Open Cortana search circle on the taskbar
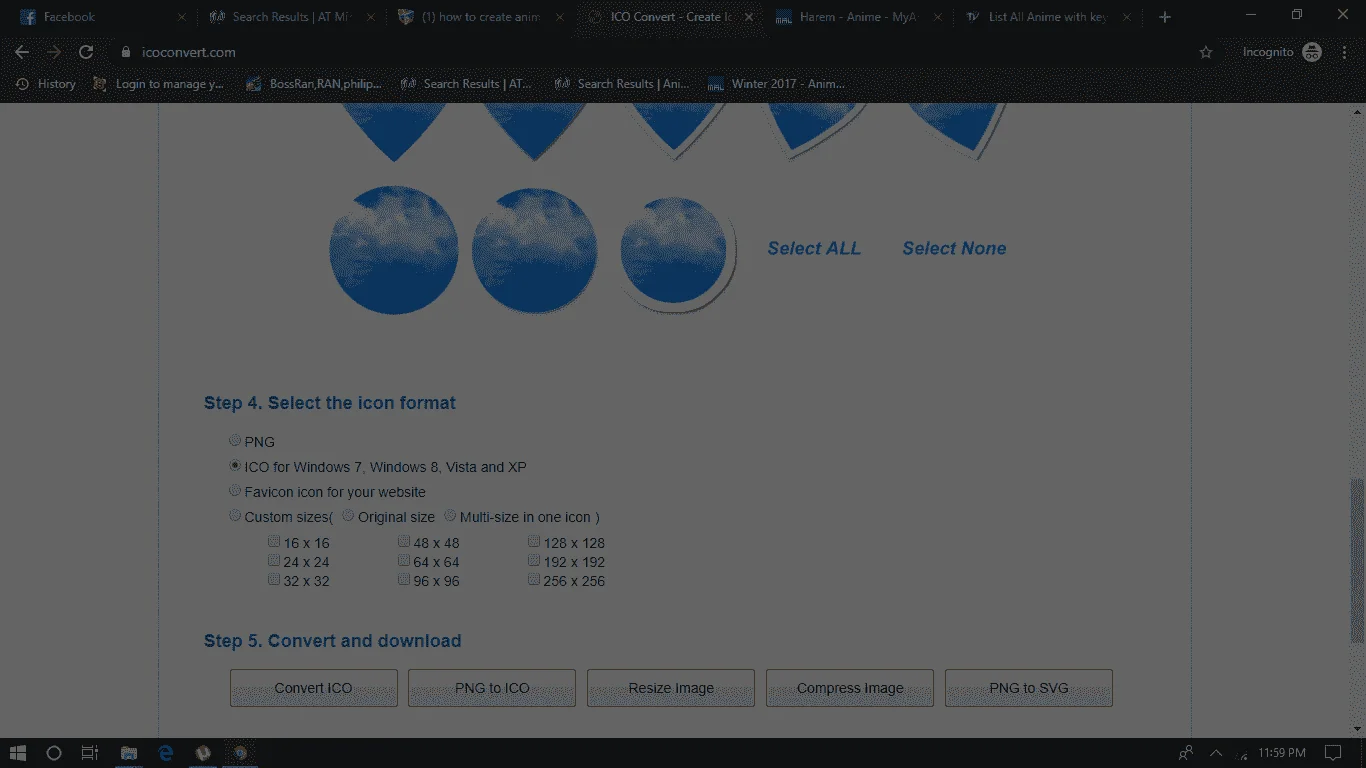Viewport: 1366px width, 768px height. pyautogui.click(x=54, y=753)
